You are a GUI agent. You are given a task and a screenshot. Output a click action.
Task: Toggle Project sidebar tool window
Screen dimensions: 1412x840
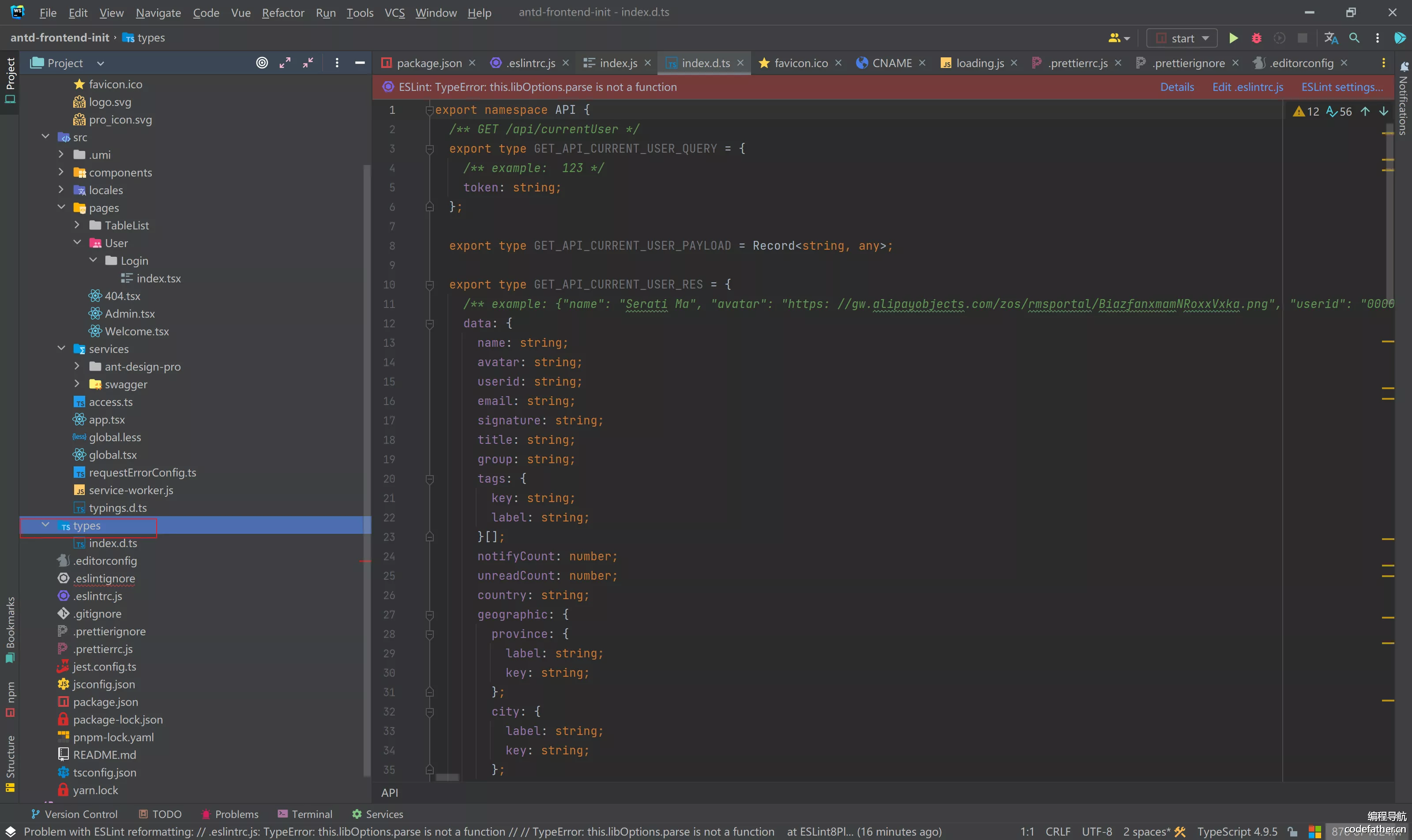coord(10,82)
